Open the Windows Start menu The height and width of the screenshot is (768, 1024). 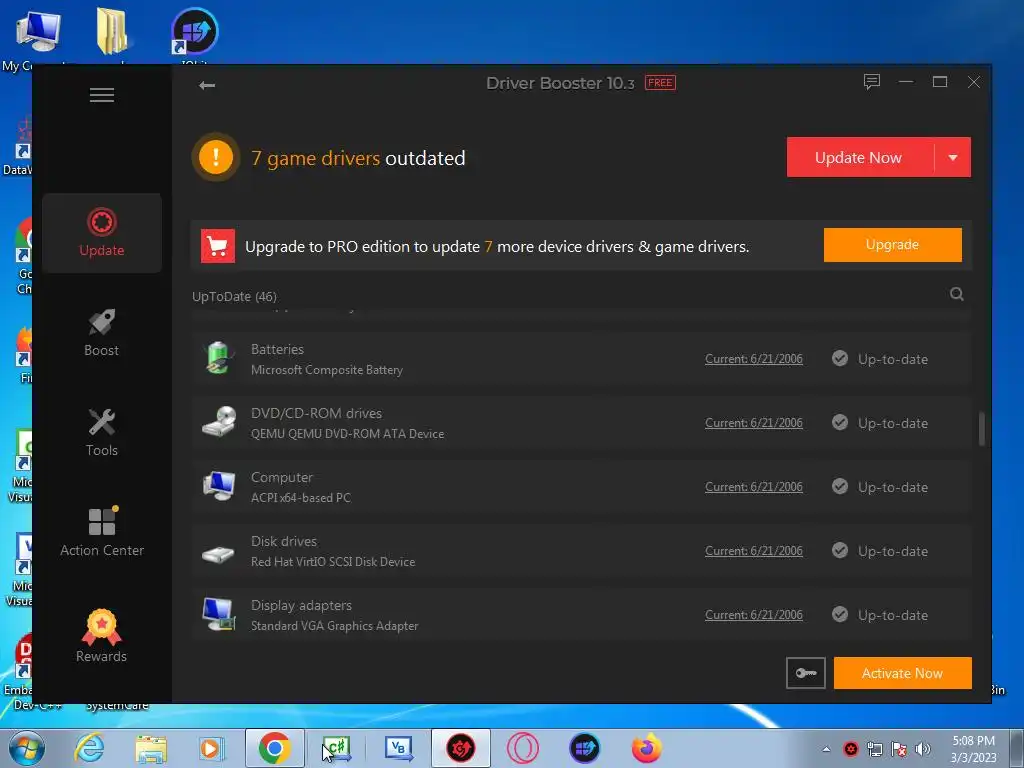26,748
